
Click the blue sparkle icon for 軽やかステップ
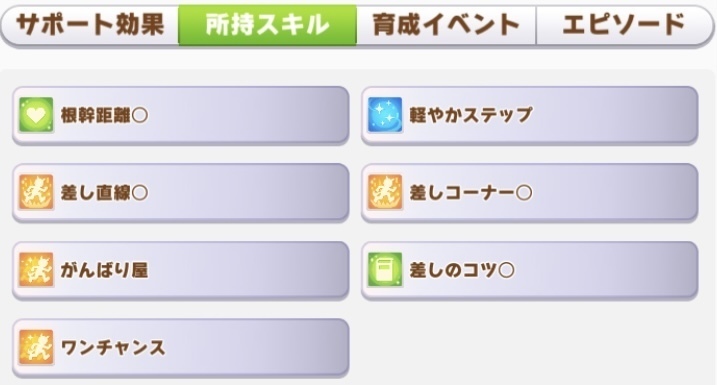click(385, 115)
